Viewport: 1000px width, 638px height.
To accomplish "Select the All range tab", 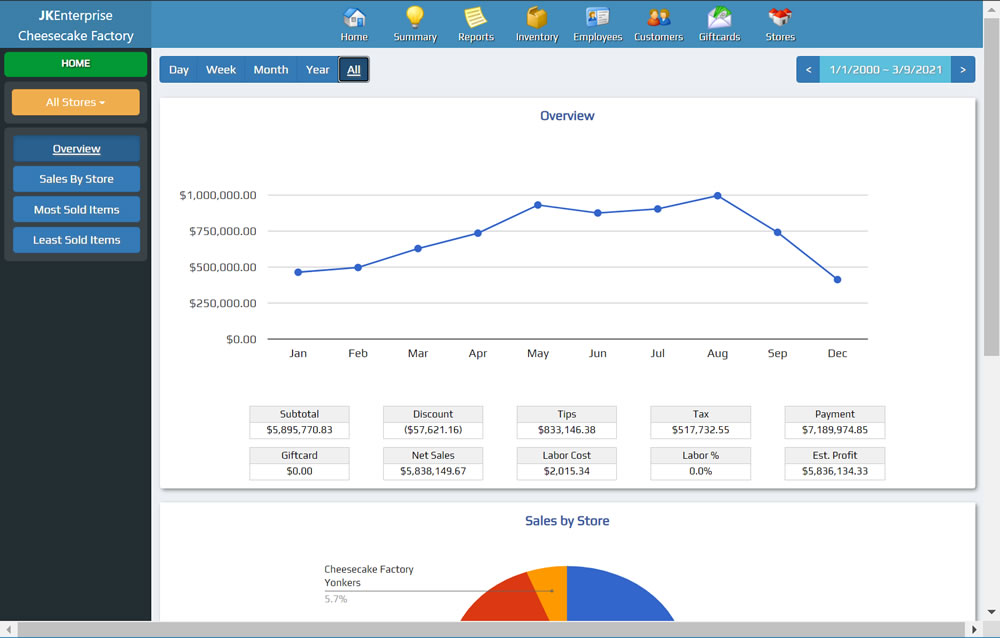I will (353, 70).
